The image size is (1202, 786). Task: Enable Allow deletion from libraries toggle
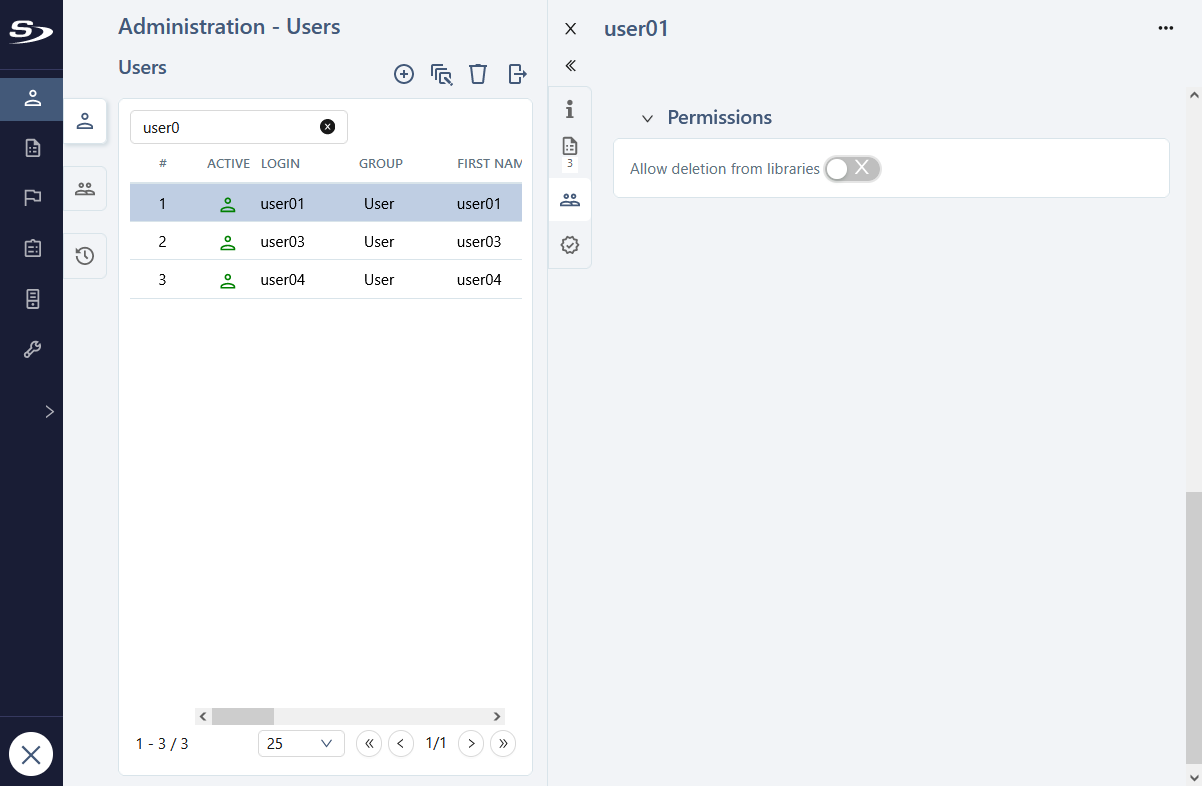pos(852,169)
